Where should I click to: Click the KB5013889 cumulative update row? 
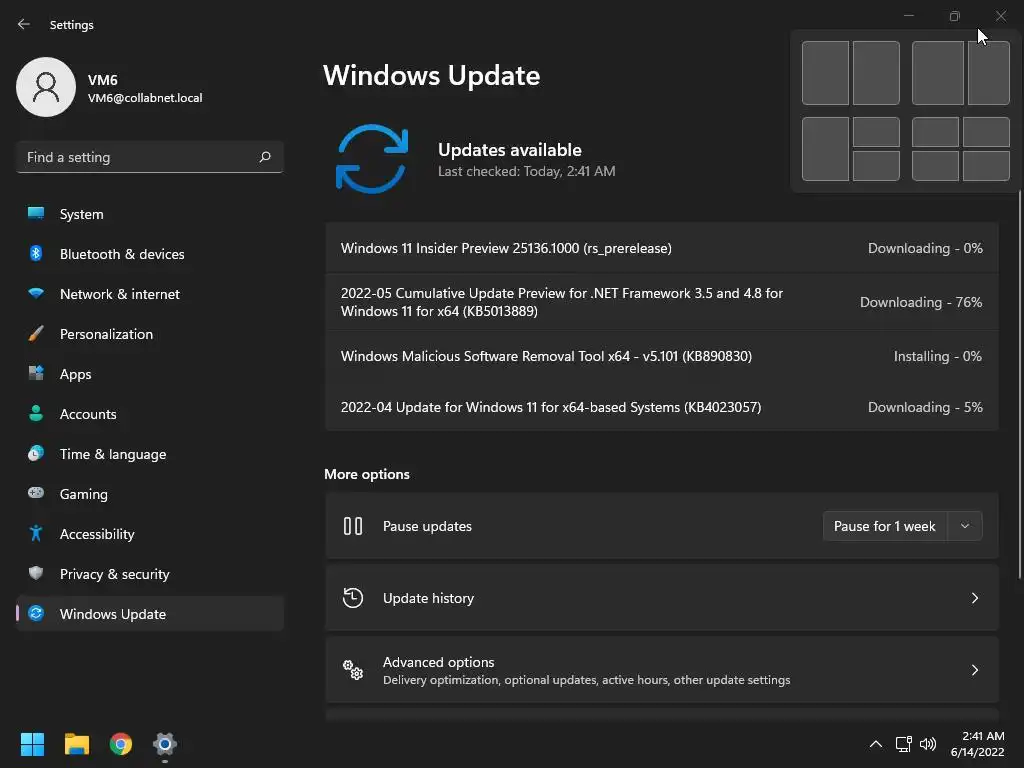point(662,302)
